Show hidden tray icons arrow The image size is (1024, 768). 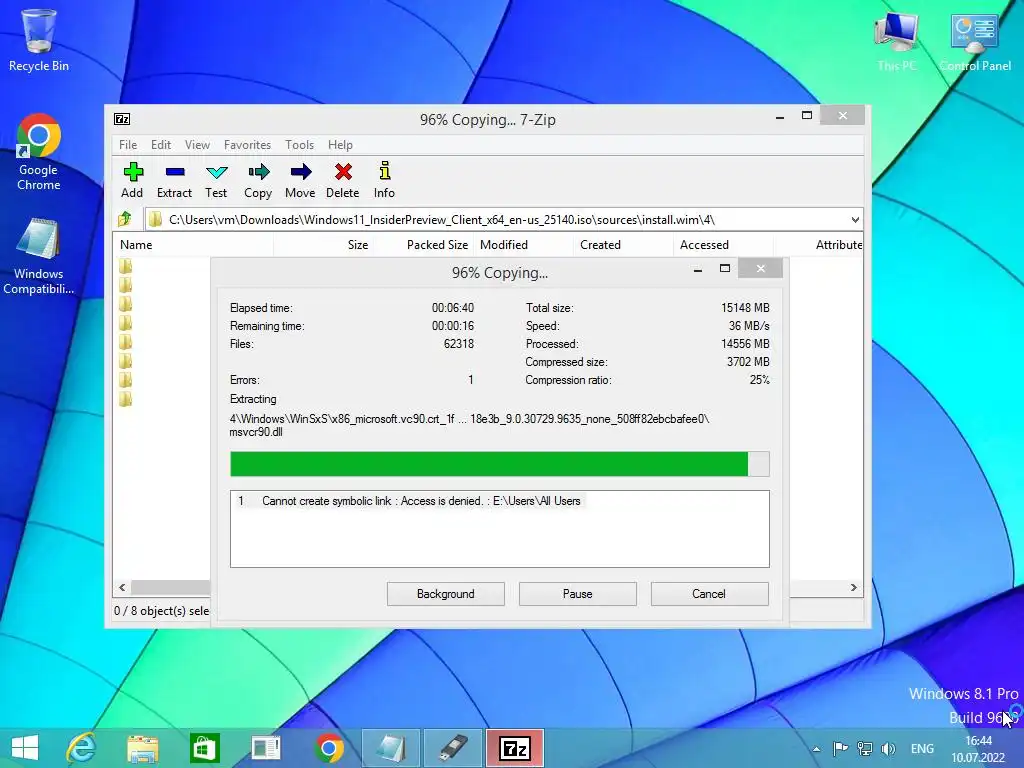[816, 749]
